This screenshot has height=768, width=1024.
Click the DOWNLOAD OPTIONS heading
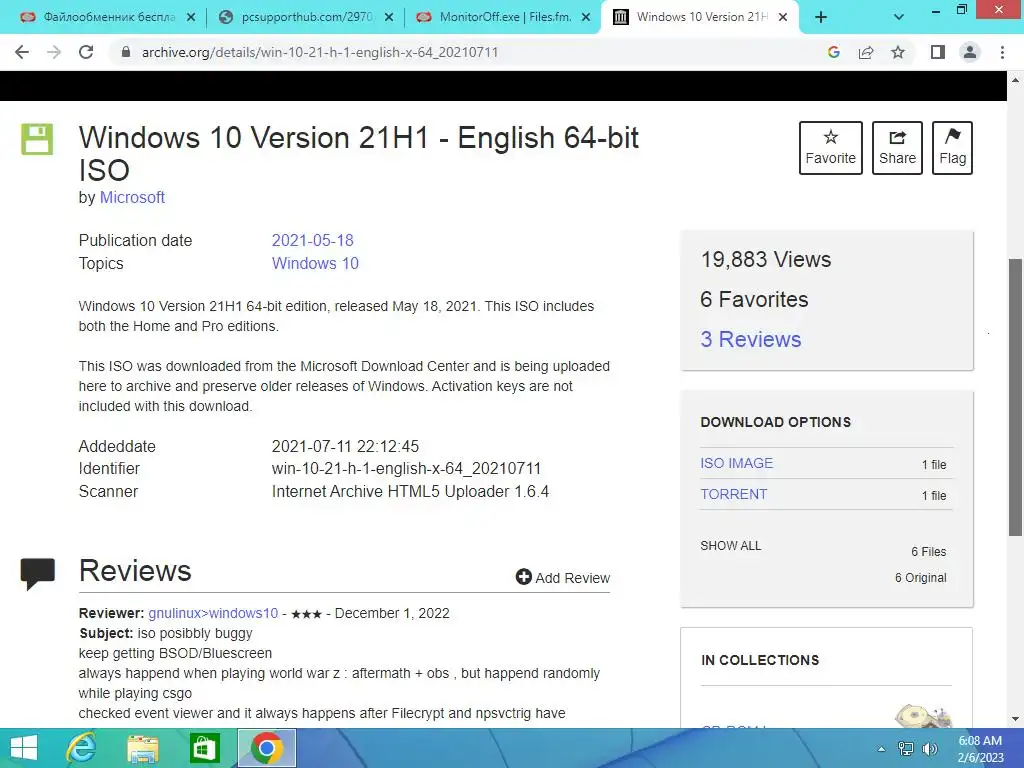pos(775,422)
